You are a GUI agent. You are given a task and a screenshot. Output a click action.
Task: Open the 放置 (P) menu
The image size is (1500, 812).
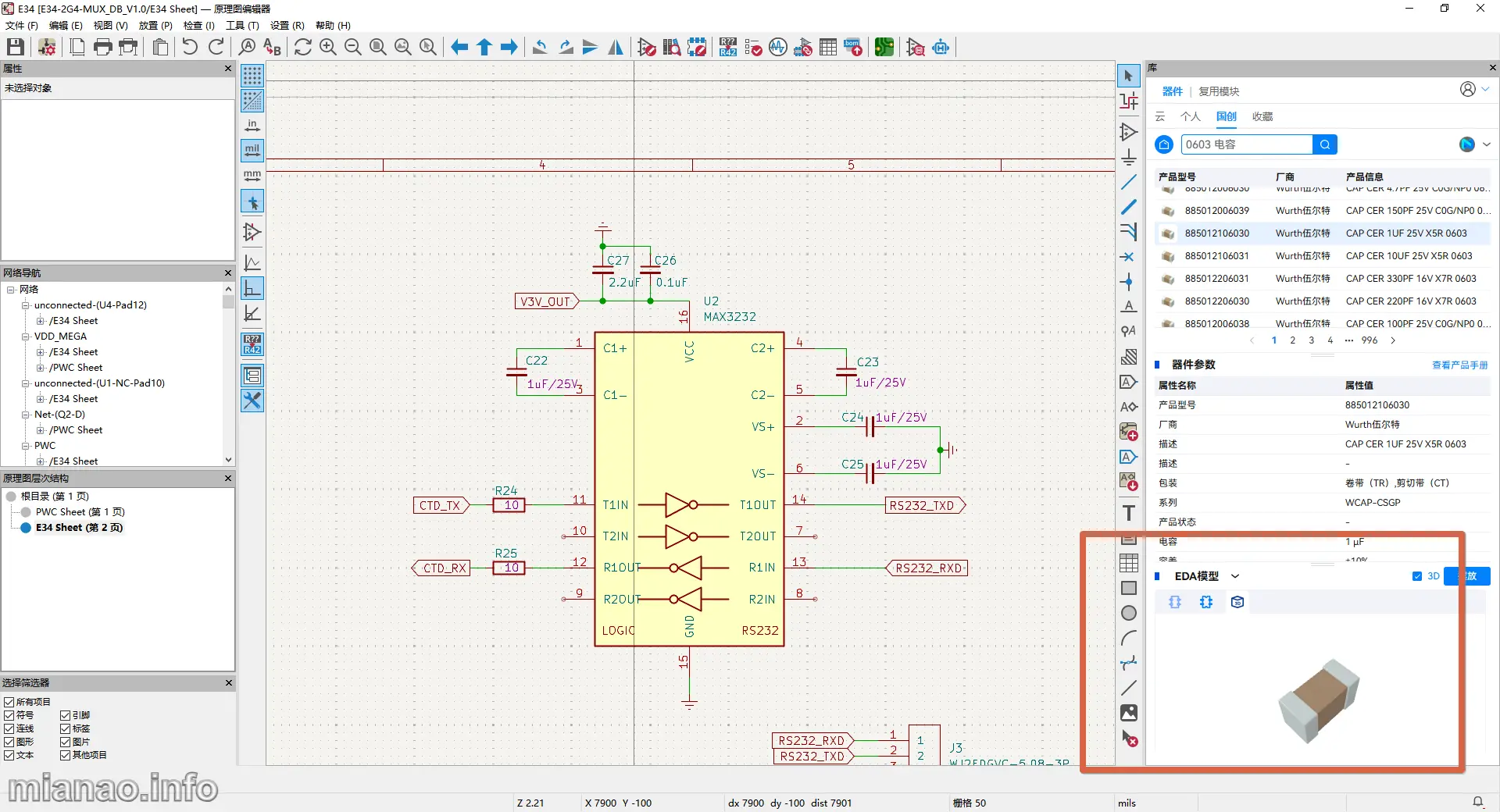tap(155, 26)
